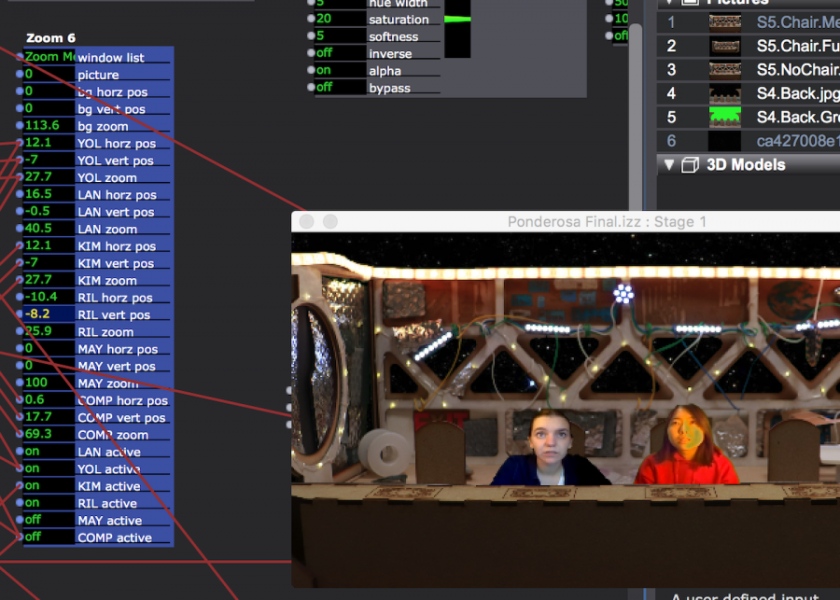840x600 pixels.
Task: Select the S5.Chair.Me picture thumbnail
Action: (725, 22)
